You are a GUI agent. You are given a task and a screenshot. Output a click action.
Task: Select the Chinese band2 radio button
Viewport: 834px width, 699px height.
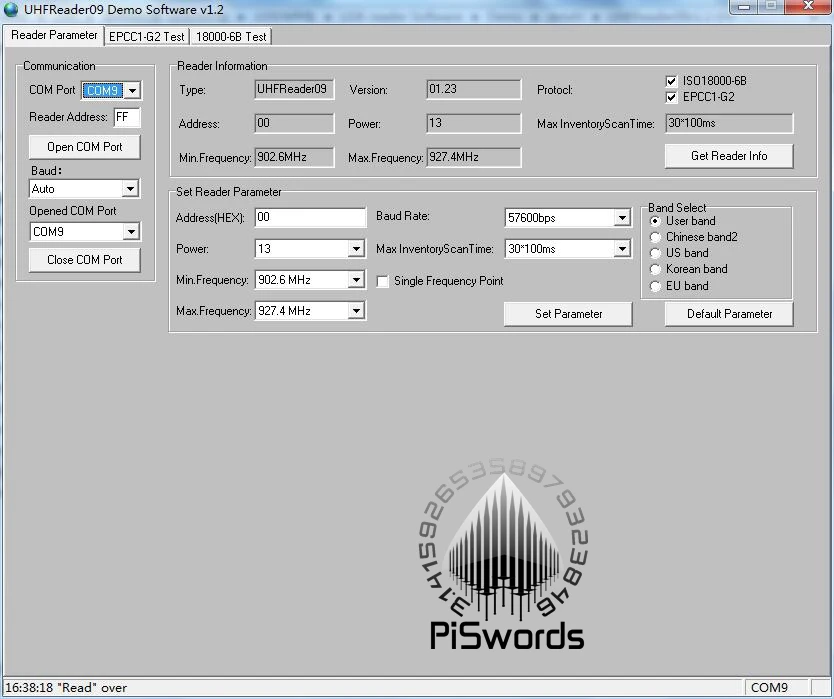(655, 237)
